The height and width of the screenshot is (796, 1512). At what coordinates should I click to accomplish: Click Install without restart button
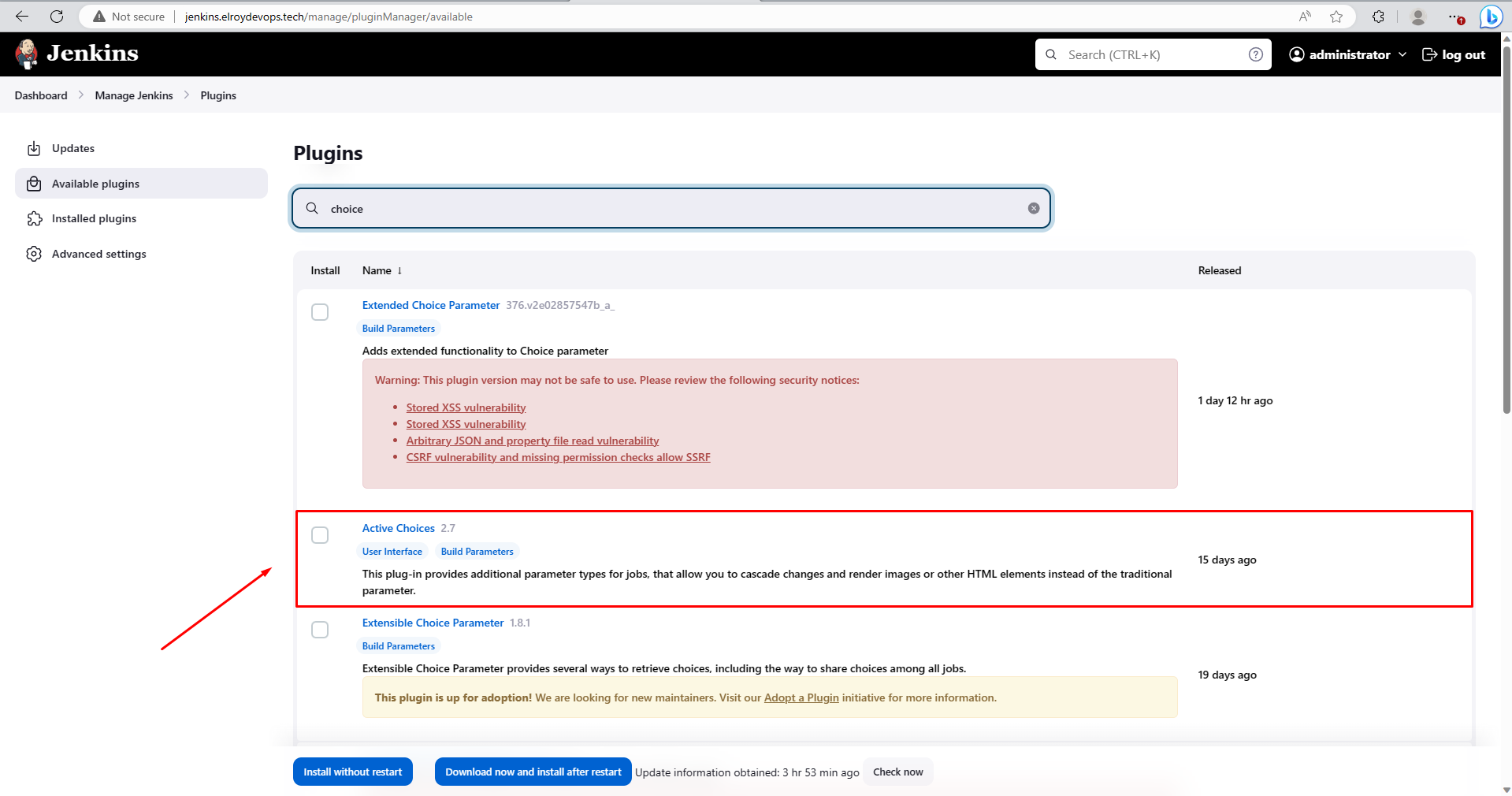[353, 772]
